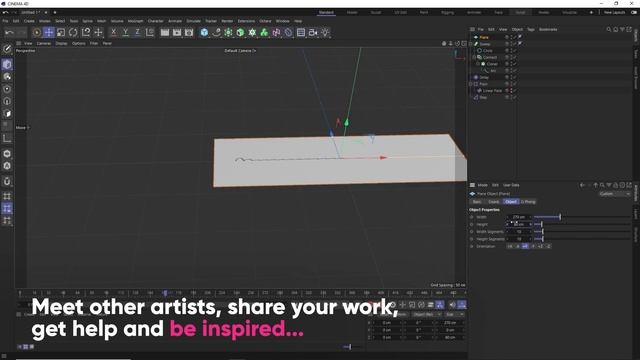Click the Model mode icon in left palette
This screenshot has height=360, width=640.
pos(7,64)
